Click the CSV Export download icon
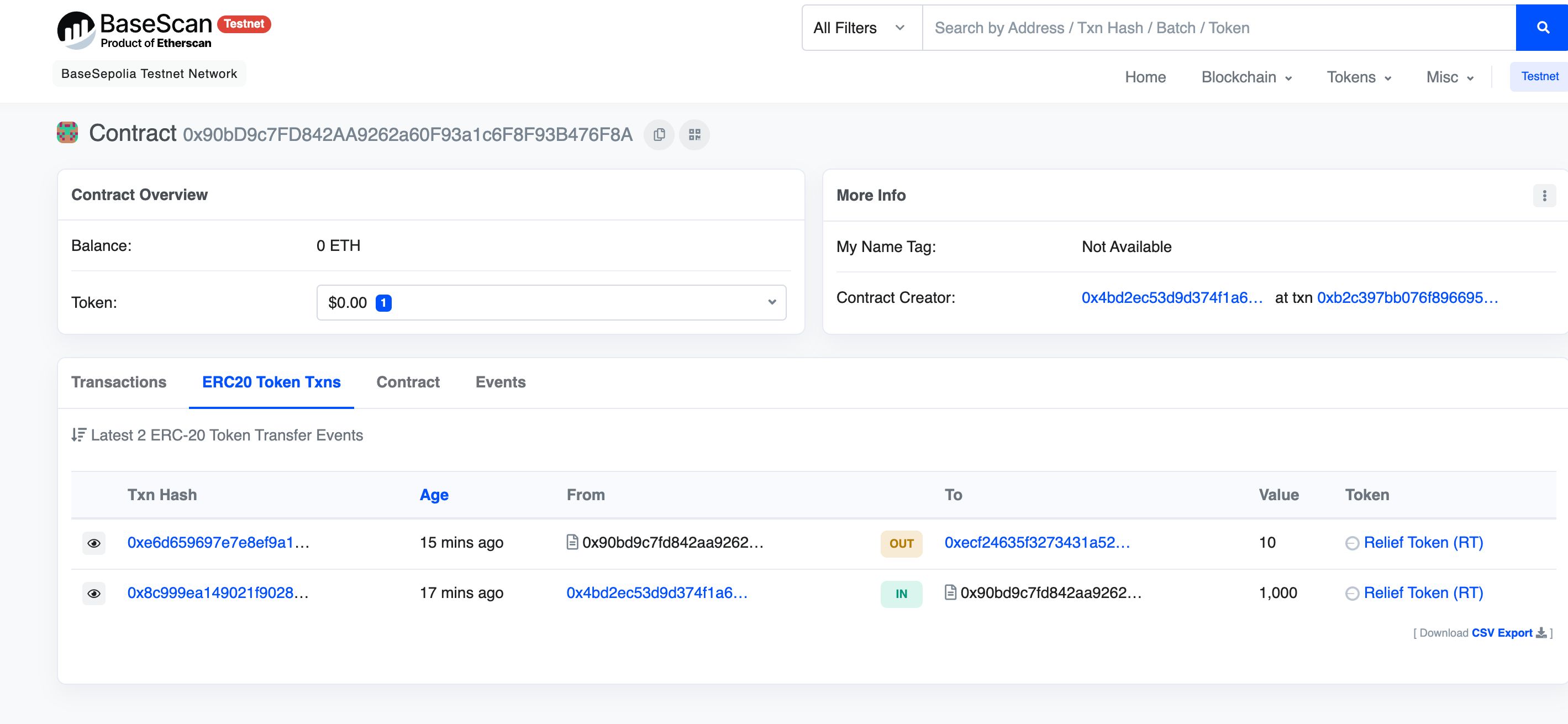The image size is (1568, 724). [1540, 633]
